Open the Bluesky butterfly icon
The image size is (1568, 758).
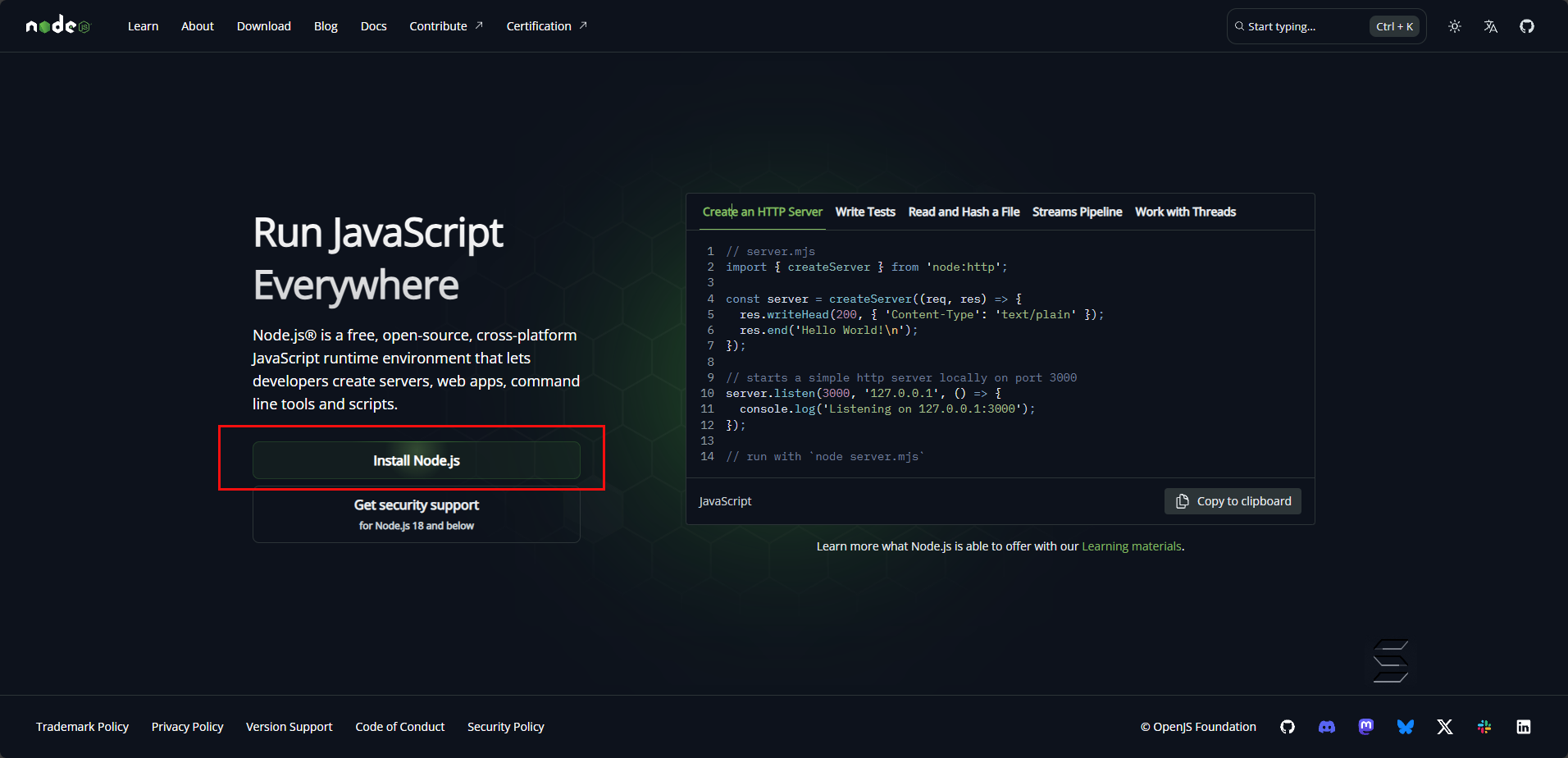[1406, 727]
